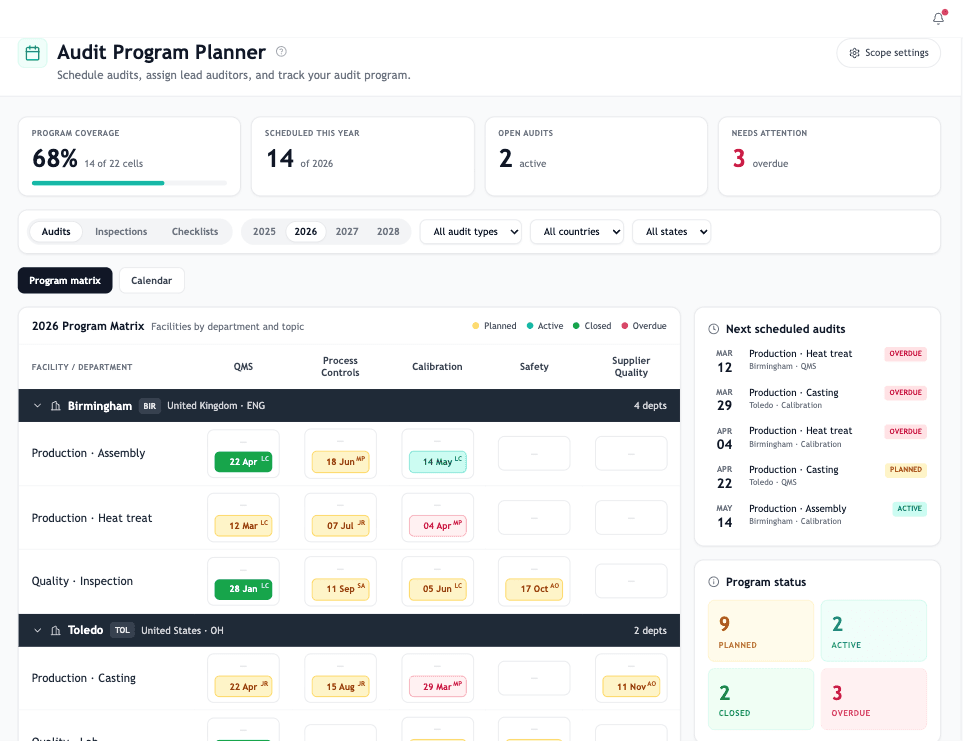
Task: Open Apr 22 Casting scheduled audit
Action: pos(817,476)
